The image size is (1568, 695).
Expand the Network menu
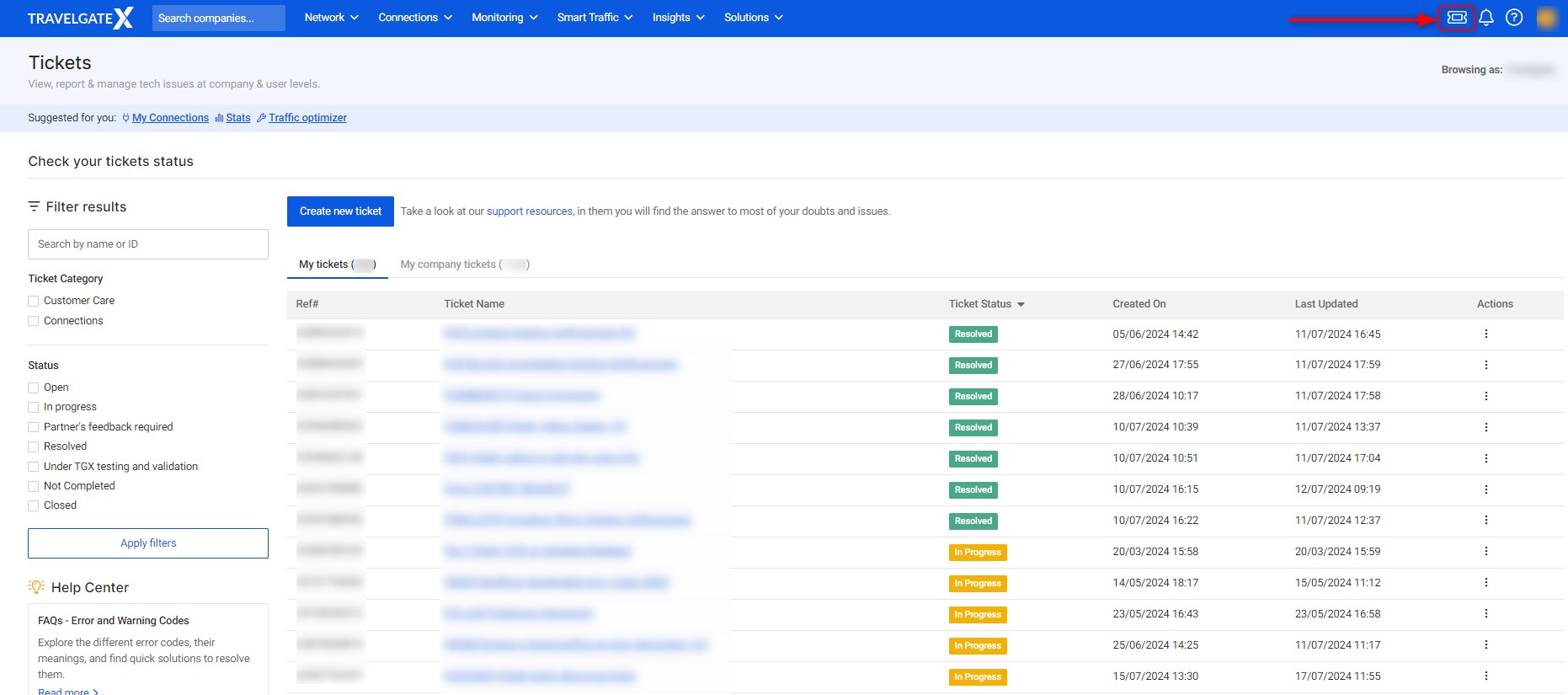(x=331, y=18)
